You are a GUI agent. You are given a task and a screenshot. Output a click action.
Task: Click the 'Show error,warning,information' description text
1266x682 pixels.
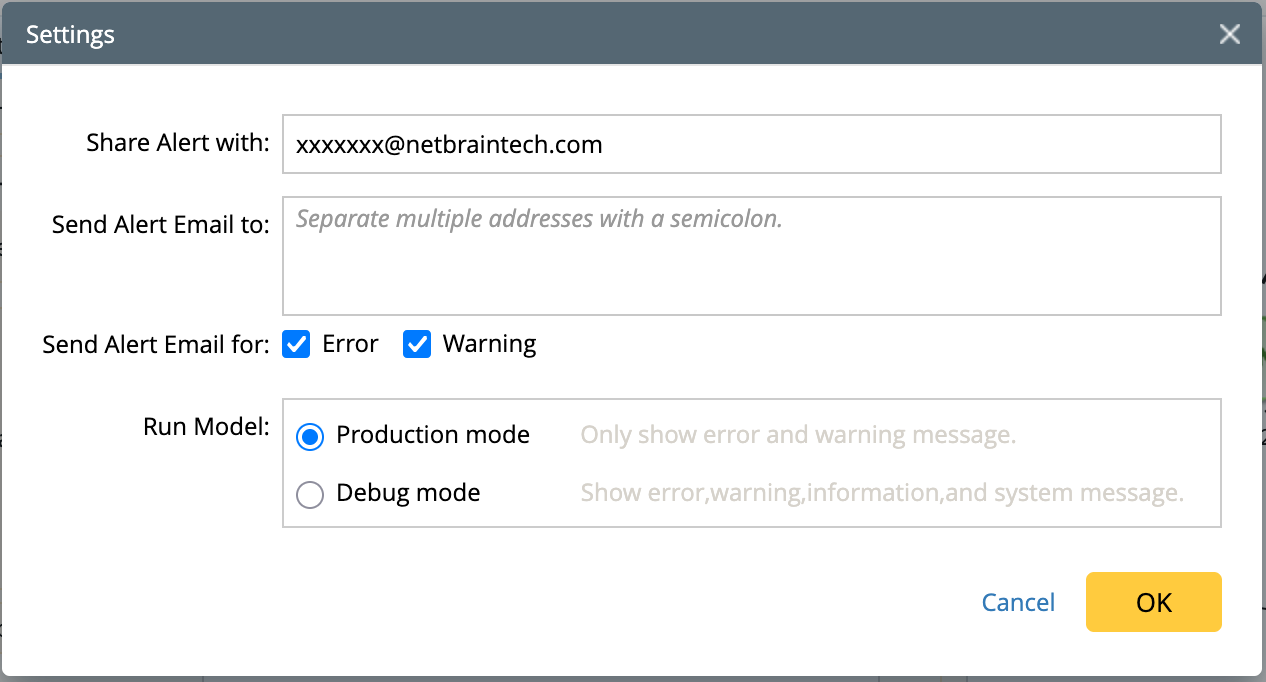click(x=882, y=493)
